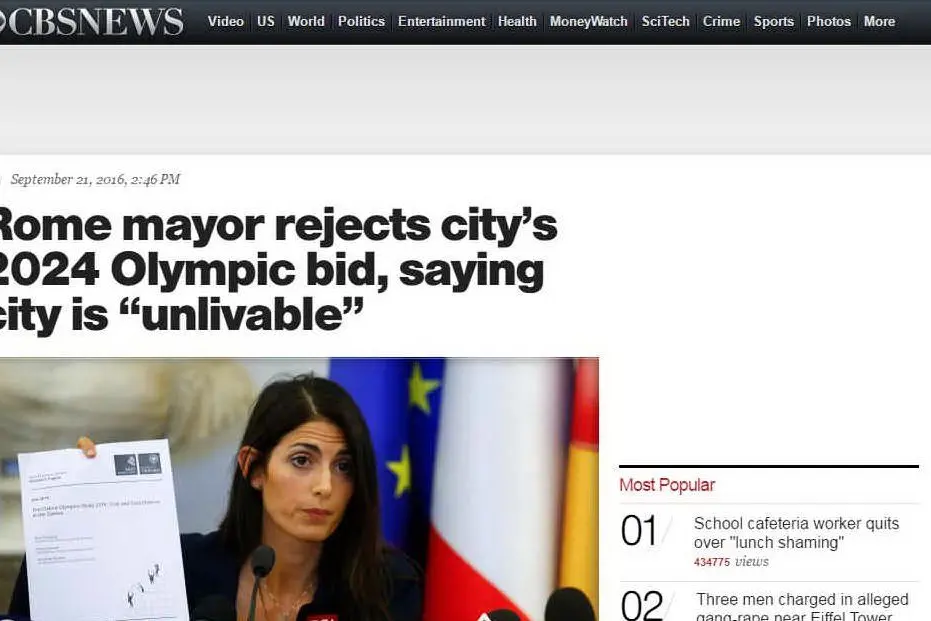Open MoneyWatch from the navigation bar

click(588, 21)
